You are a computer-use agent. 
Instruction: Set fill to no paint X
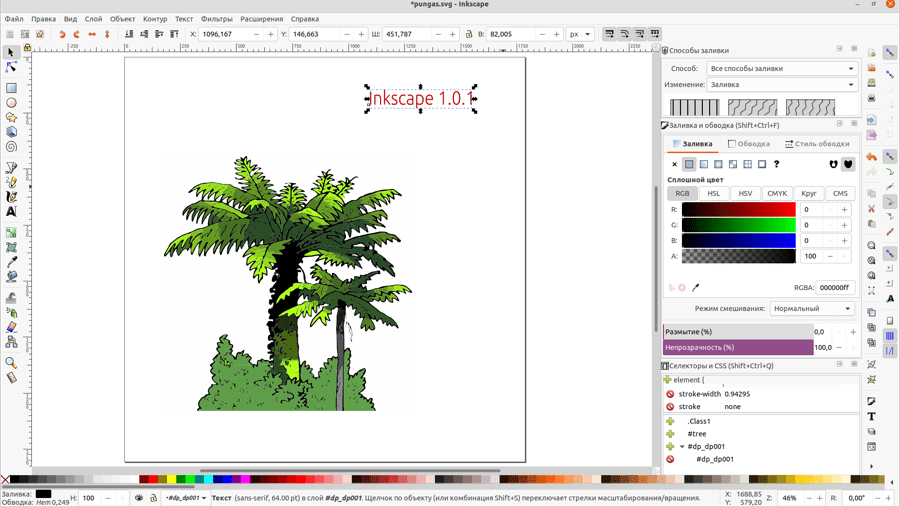pyautogui.click(x=674, y=164)
